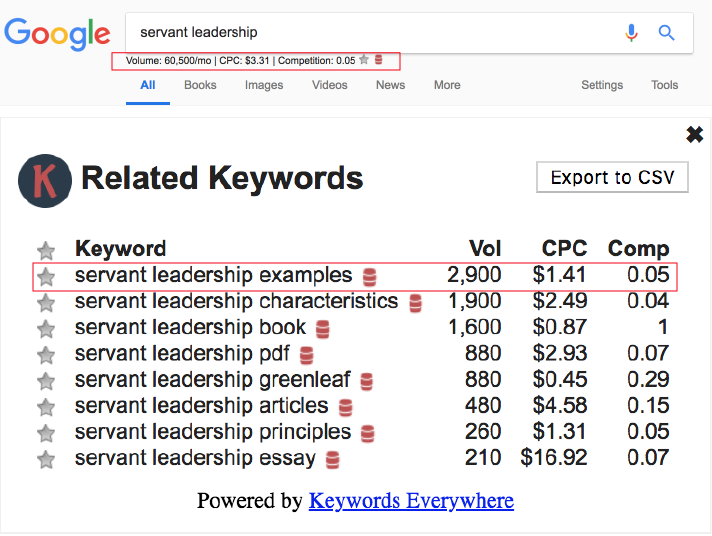Star servant leadership examples keyword
The image size is (712, 536).
pyautogui.click(x=46, y=277)
